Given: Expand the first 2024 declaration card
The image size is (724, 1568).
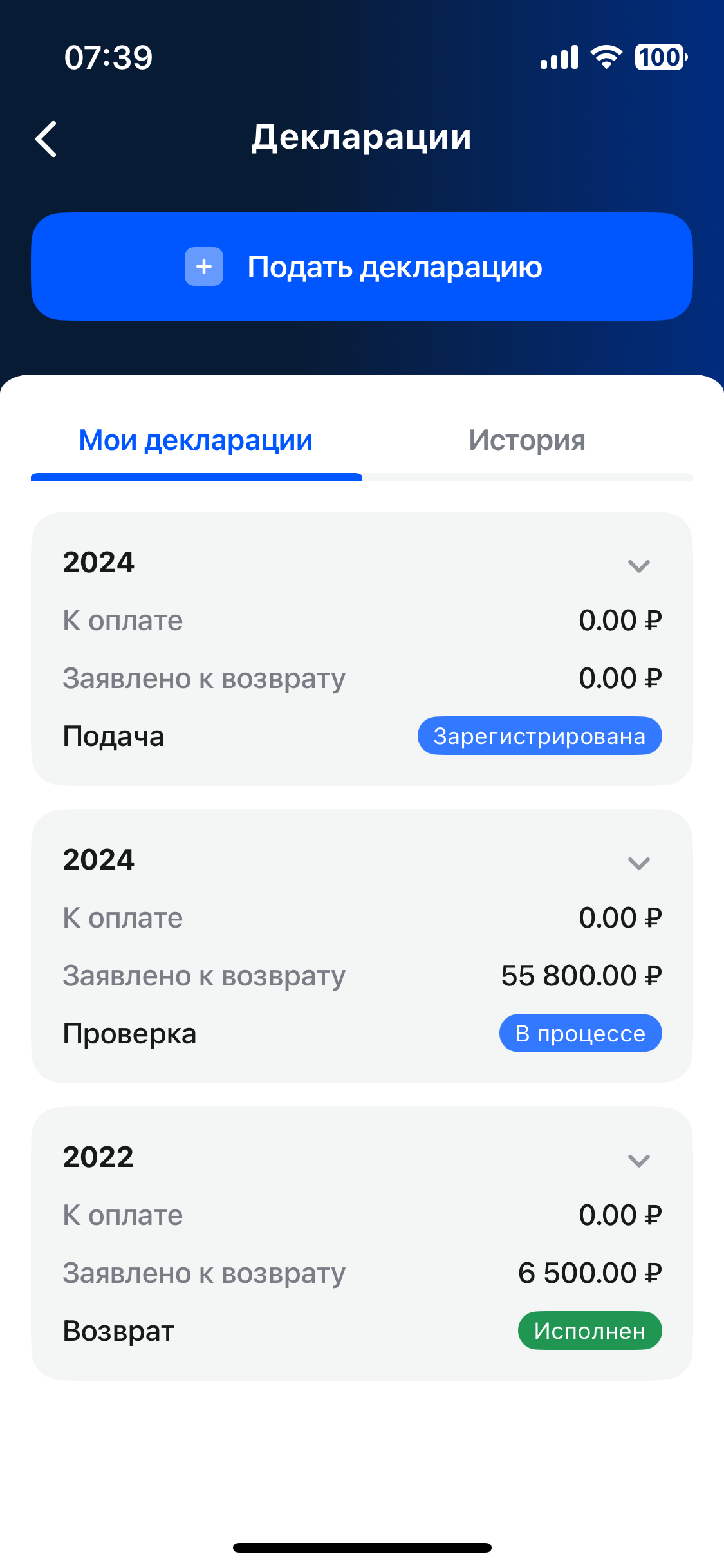Looking at the screenshot, I should tap(638, 566).
